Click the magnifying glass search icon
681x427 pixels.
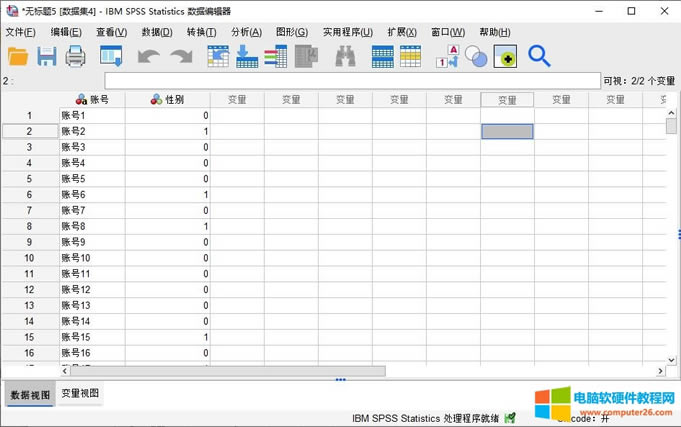pos(539,57)
